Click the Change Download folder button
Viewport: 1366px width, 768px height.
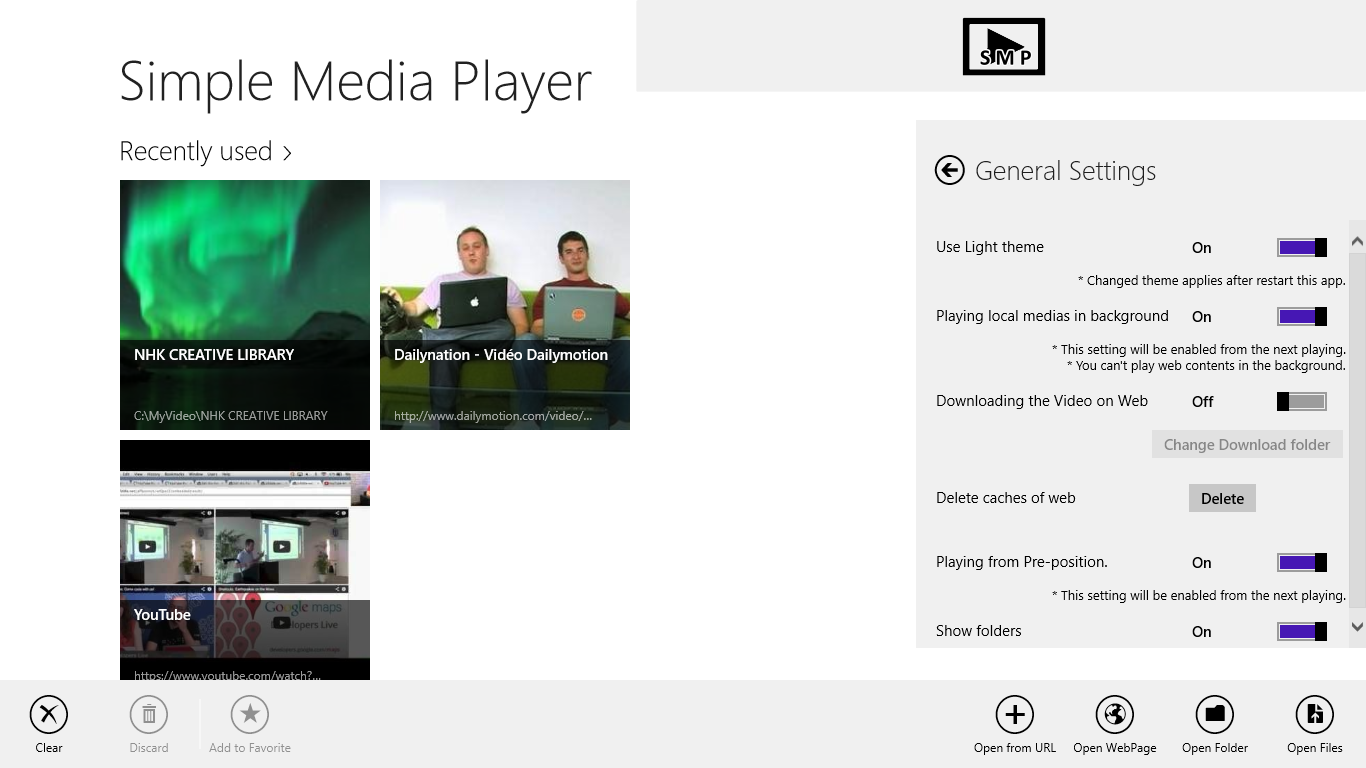(1246, 445)
